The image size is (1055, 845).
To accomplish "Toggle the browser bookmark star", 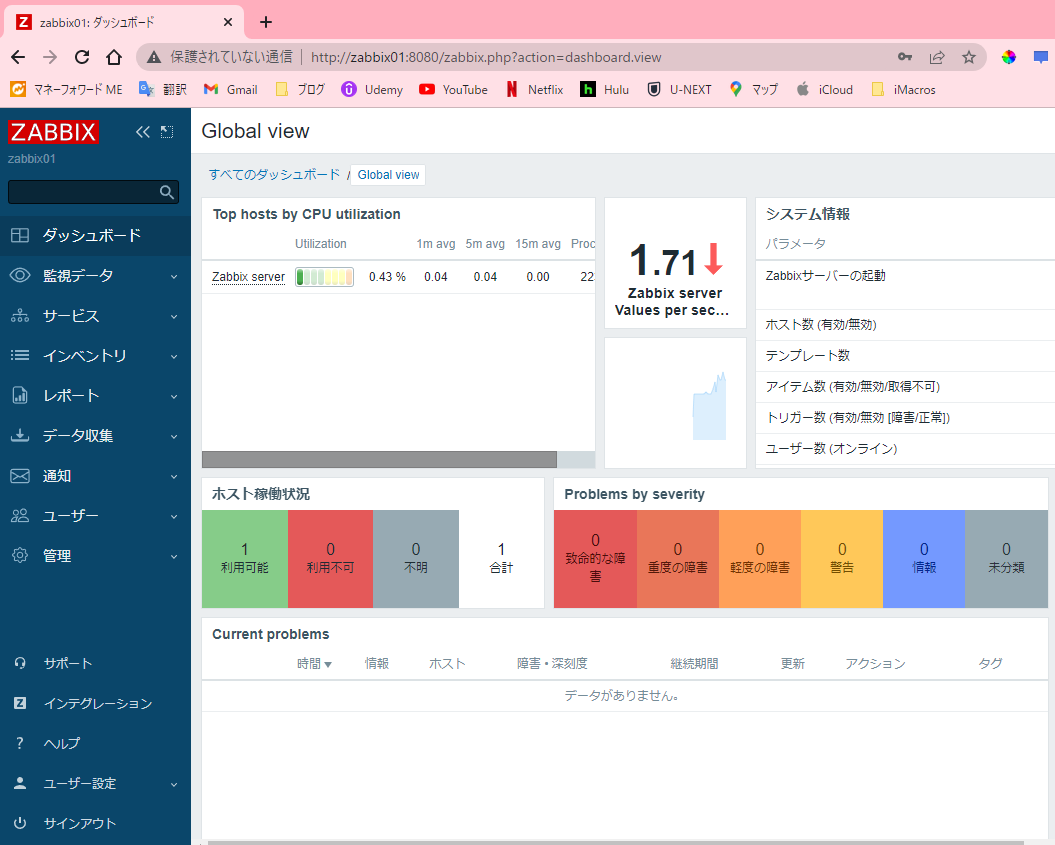I will tap(969, 57).
